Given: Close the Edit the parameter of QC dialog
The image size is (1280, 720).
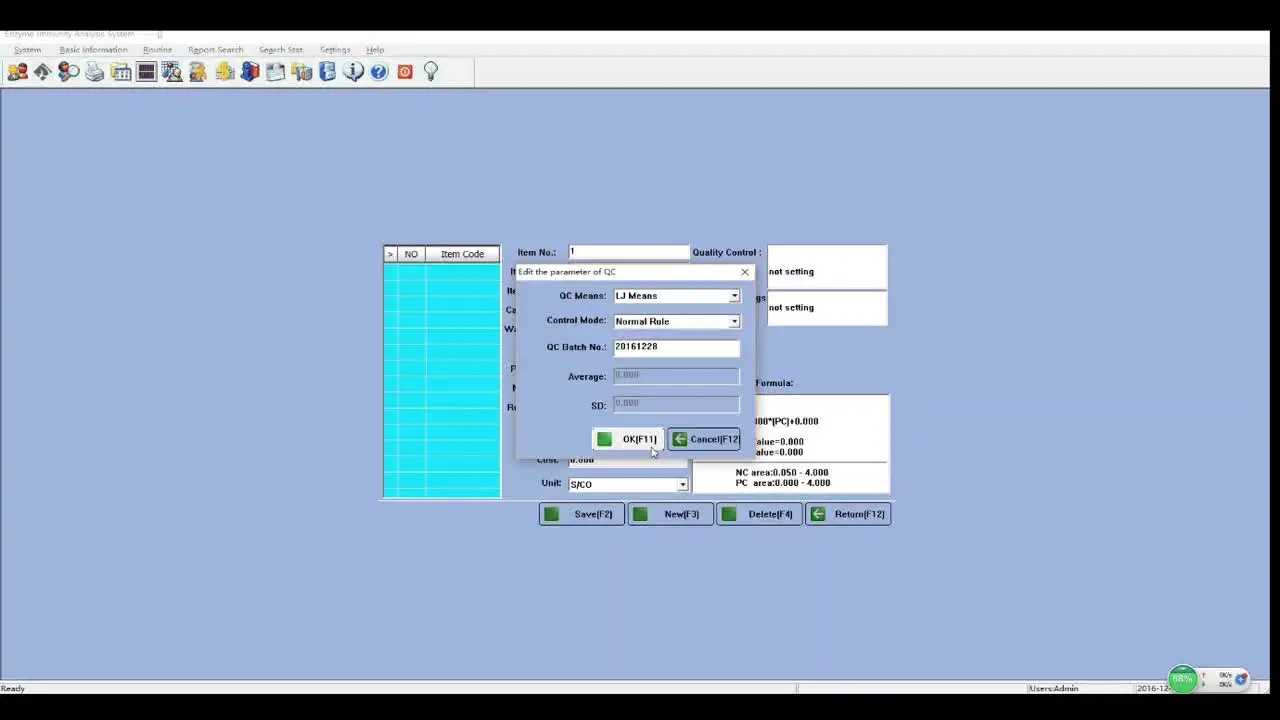Looking at the screenshot, I should pyautogui.click(x=744, y=272).
